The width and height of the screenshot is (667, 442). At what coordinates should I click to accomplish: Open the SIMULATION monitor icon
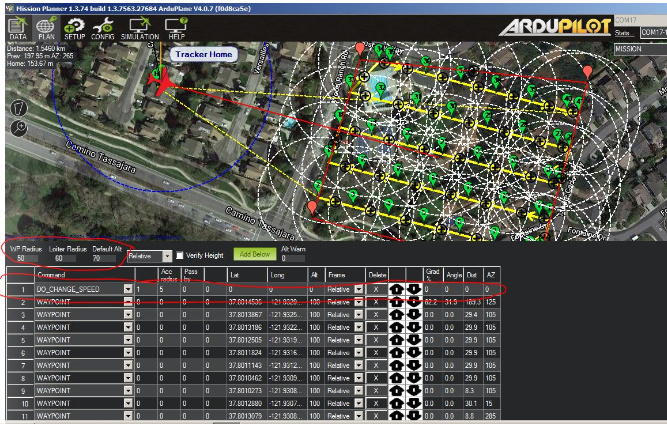pos(140,29)
